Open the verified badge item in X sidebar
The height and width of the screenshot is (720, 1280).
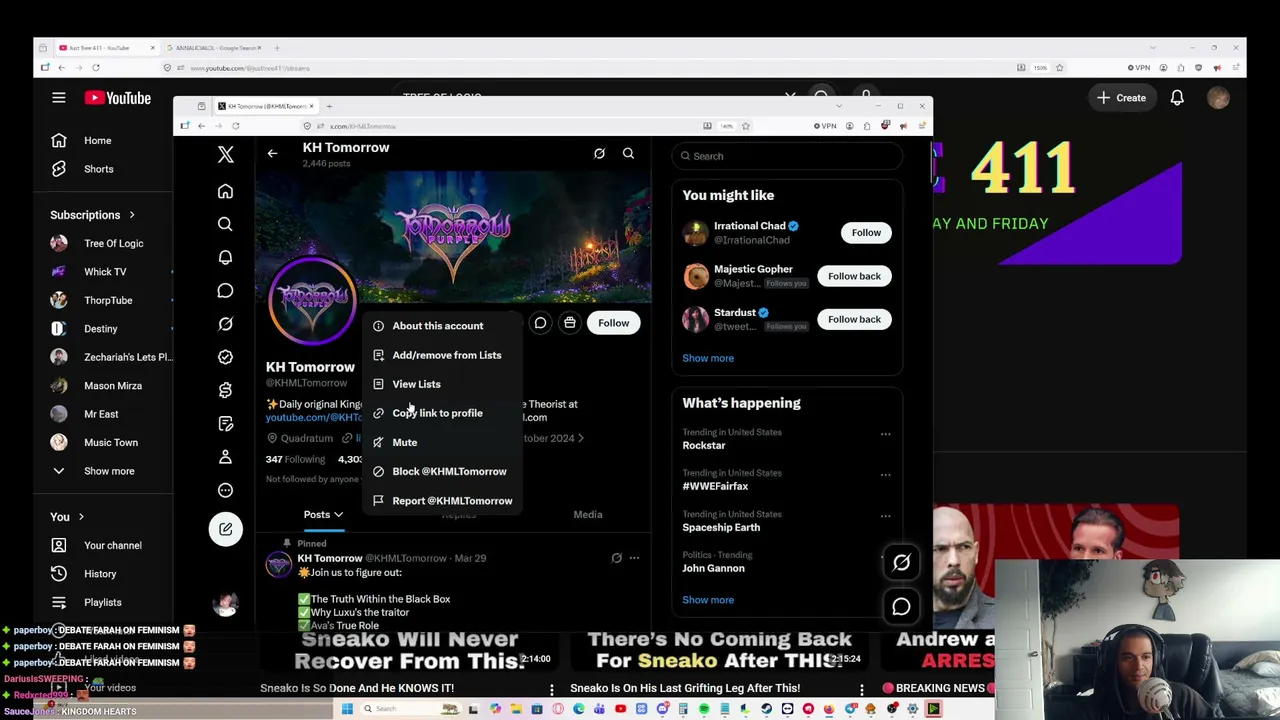(x=225, y=357)
